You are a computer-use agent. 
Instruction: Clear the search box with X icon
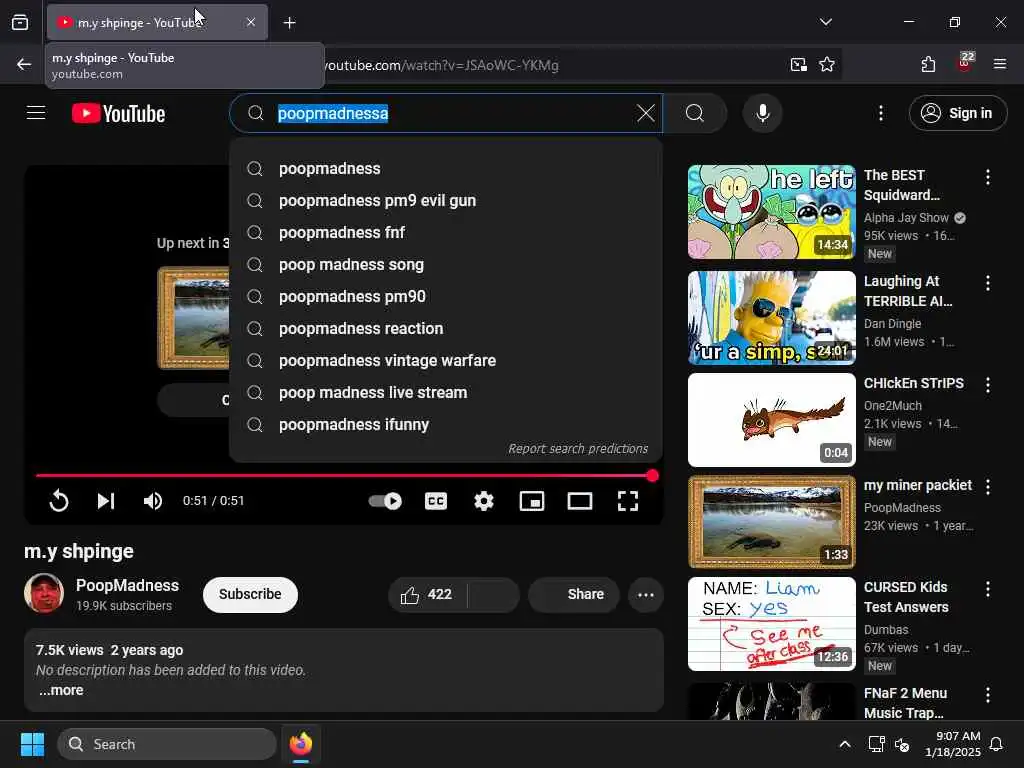[x=645, y=113]
